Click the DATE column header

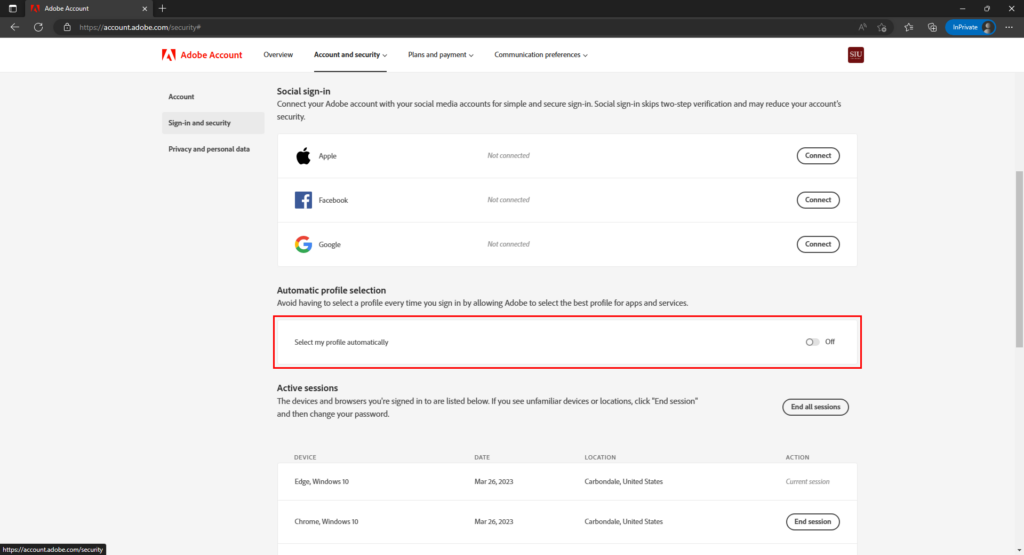tap(482, 457)
